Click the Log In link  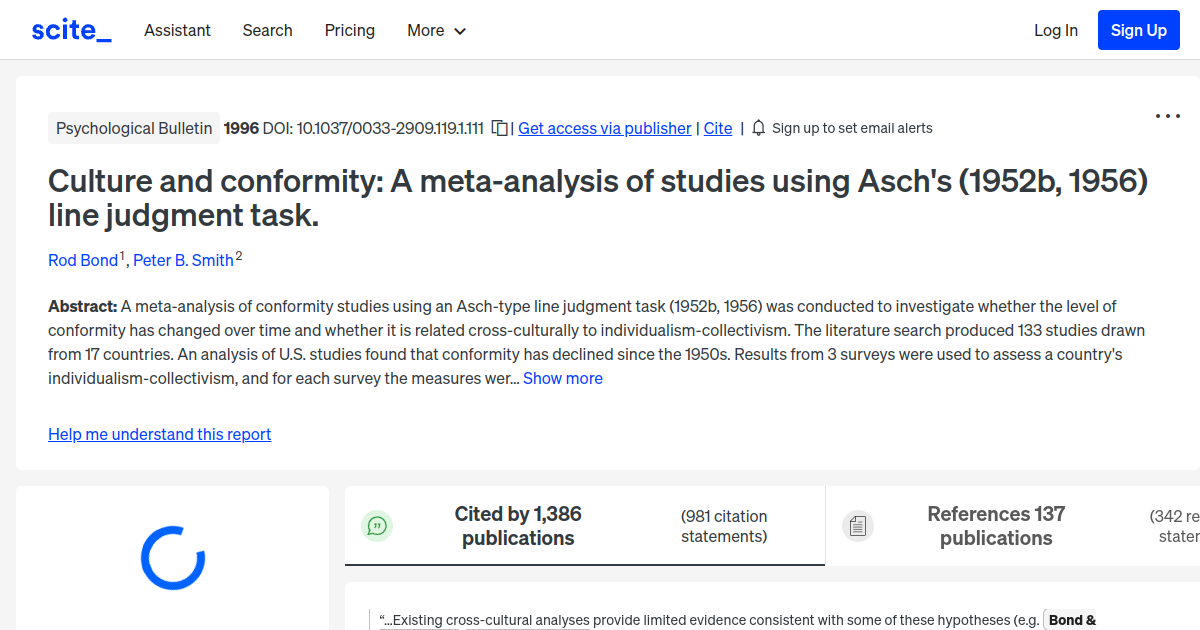pos(1055,30)
